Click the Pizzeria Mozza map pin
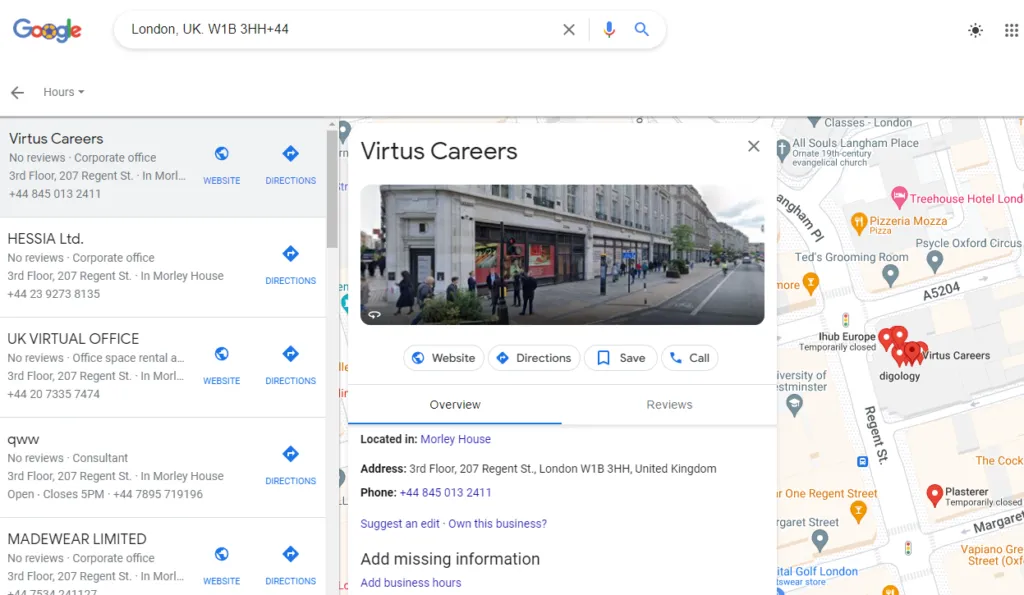 click(x=859, y=223)
